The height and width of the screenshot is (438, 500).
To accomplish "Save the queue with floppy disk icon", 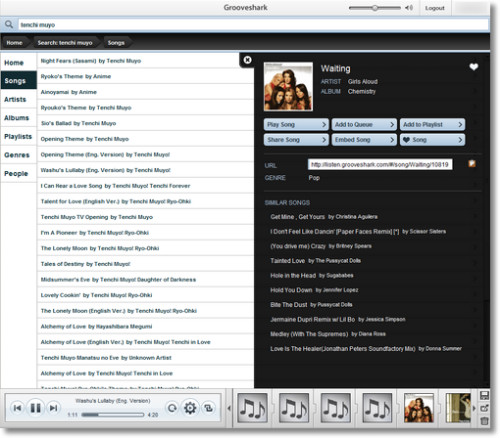I will click(484, 395).
